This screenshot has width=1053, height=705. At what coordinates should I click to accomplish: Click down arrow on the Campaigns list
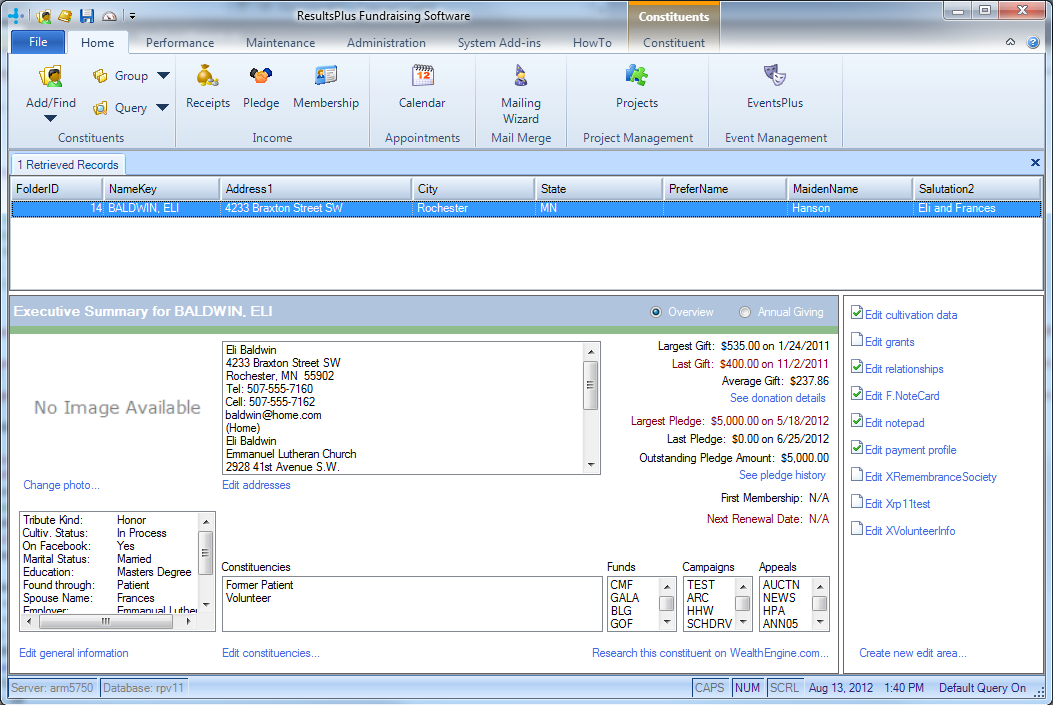pyautogui.click(x=743, y=622)
